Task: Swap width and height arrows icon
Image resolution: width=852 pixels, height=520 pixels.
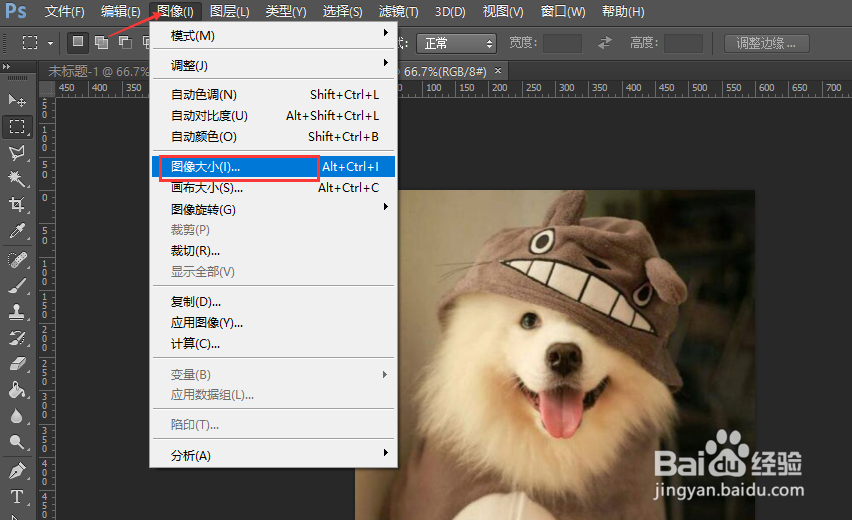Action: coord(605,42)
